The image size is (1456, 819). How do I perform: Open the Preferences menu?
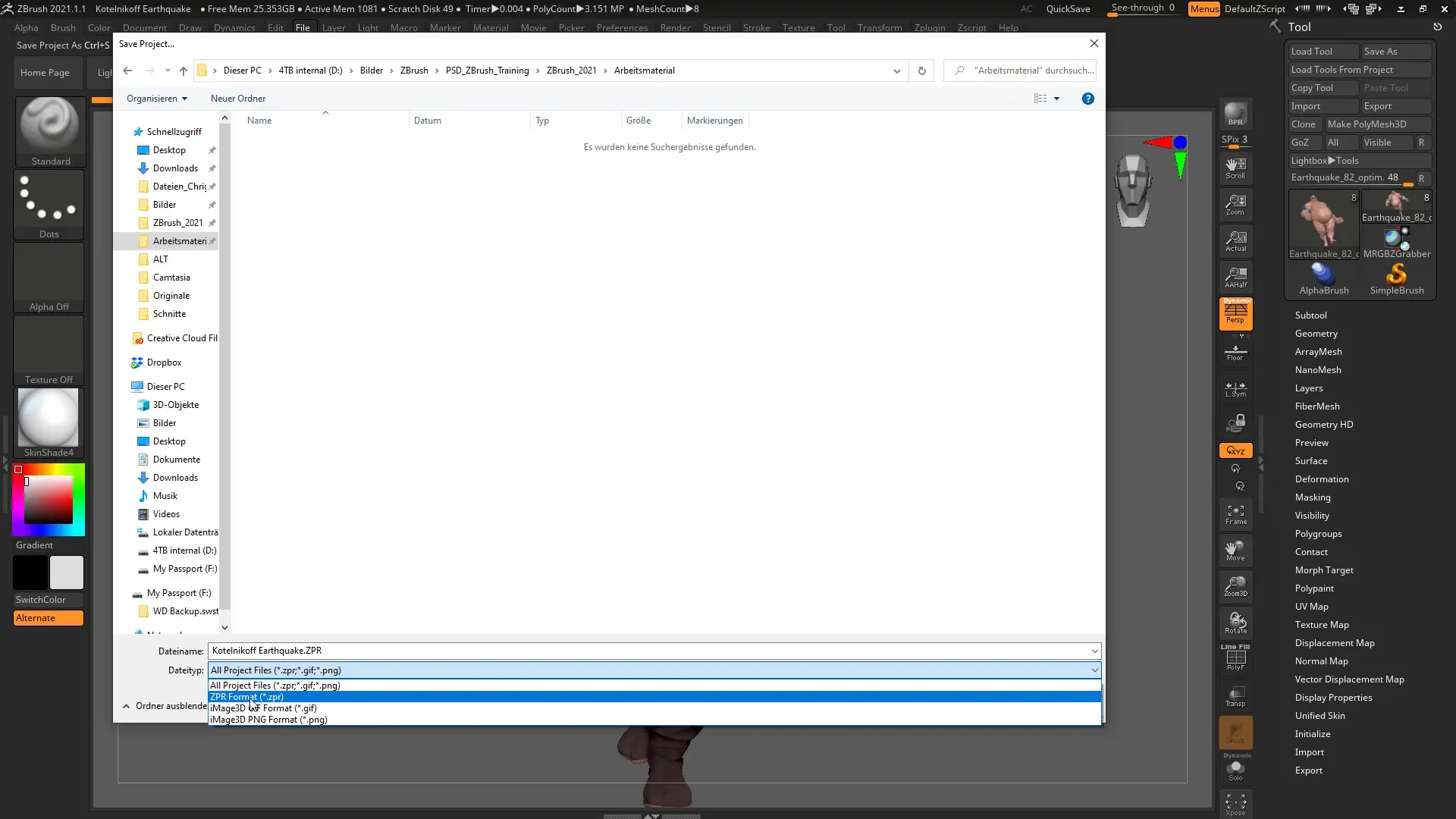tap(622, 27)
